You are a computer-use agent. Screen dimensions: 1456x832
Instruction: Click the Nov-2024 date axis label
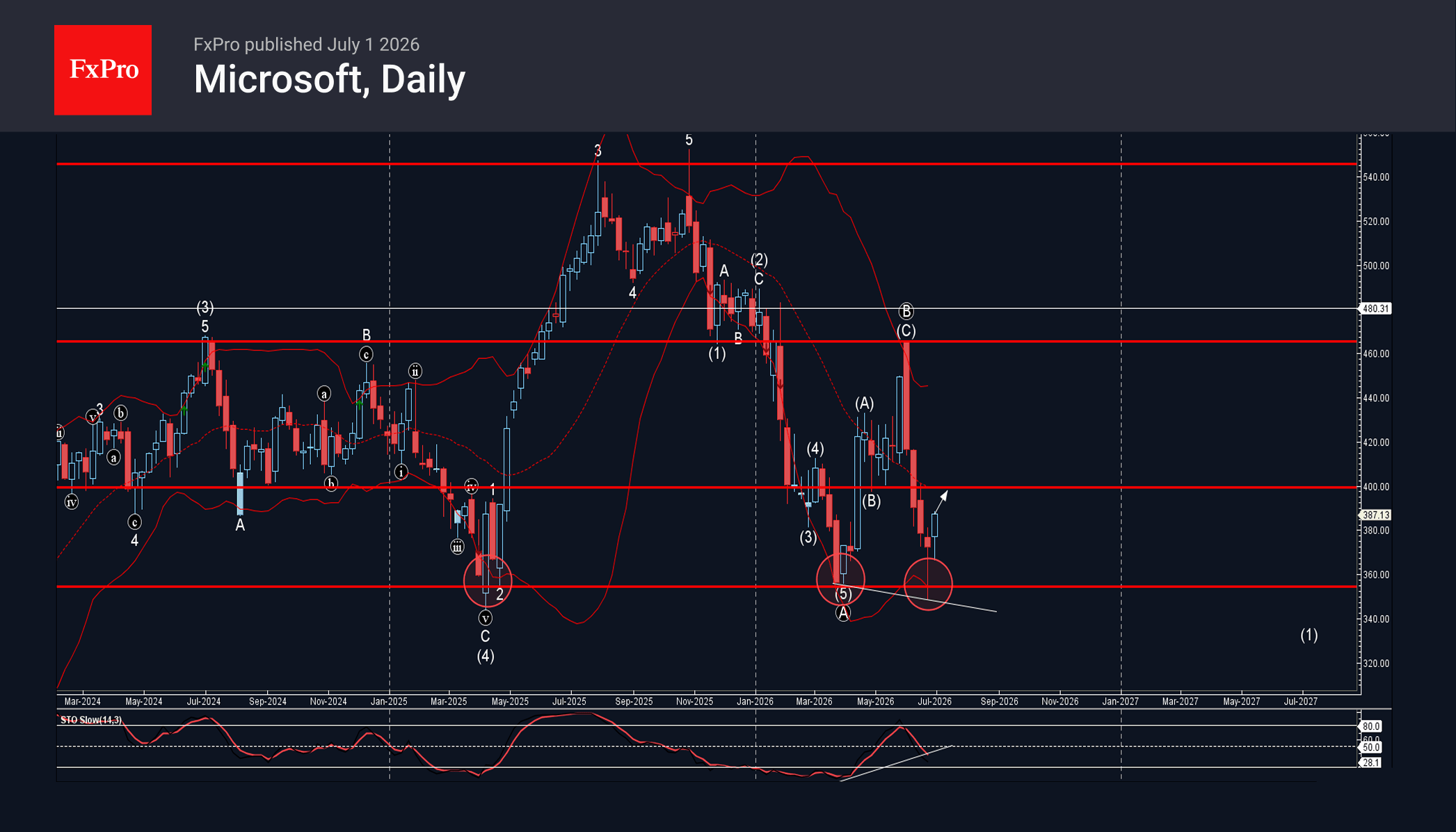click(328, 701)
